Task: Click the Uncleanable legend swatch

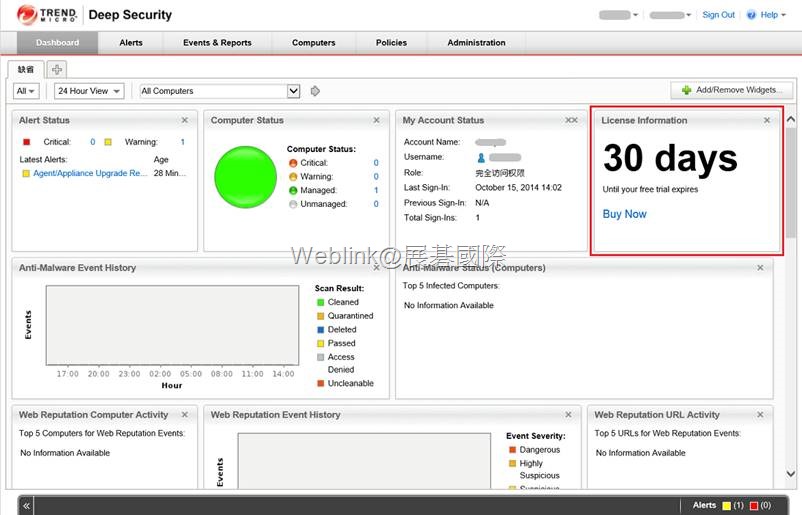Action: coord(321,383)
